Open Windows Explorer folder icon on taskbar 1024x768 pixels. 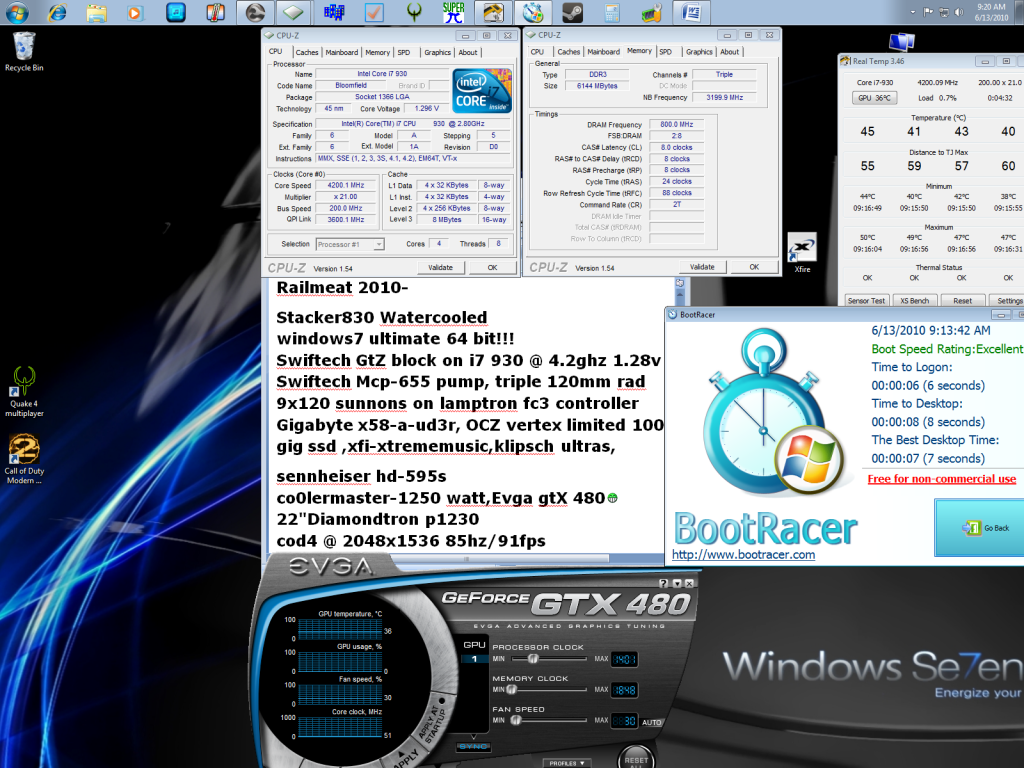[x=97, y=12]
